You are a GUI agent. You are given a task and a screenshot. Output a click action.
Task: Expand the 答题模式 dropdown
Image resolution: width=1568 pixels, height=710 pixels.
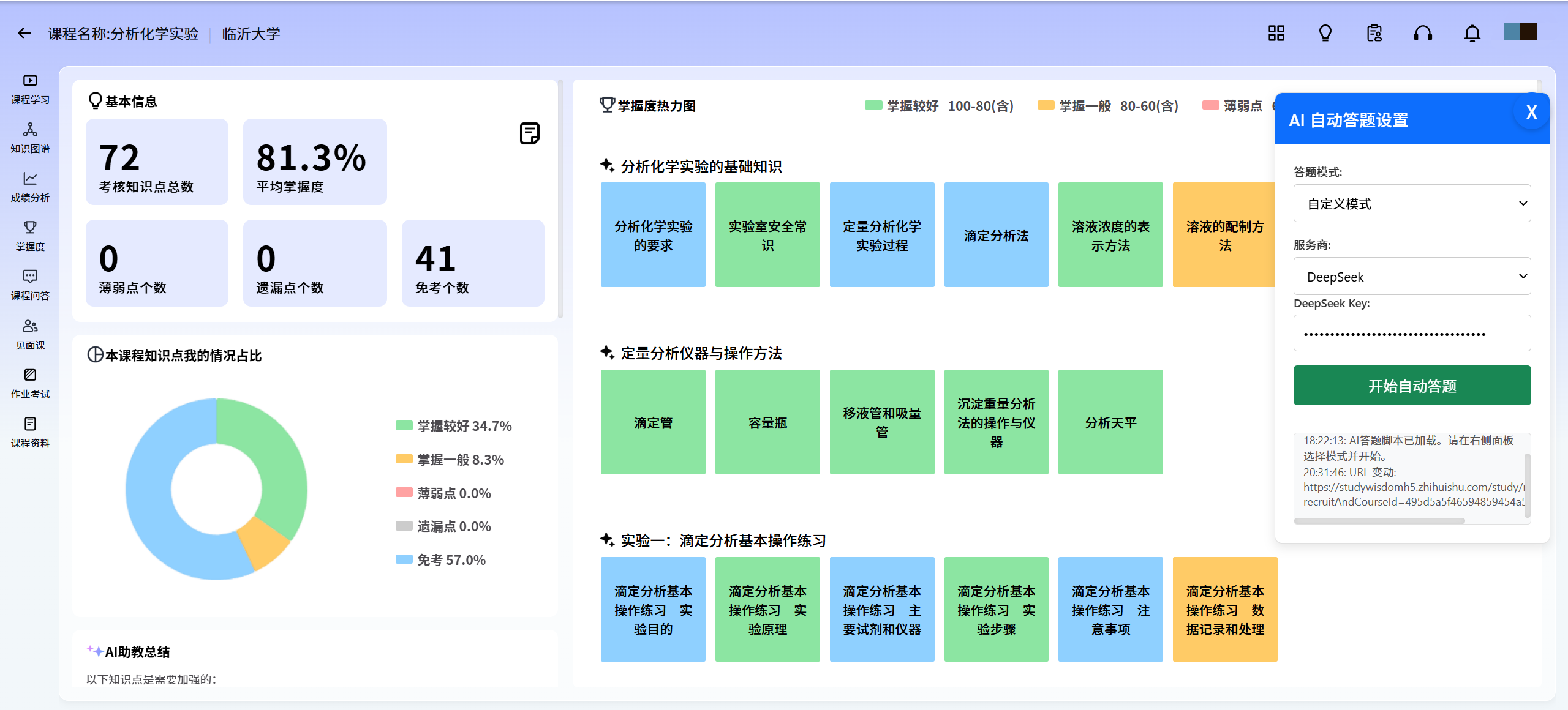(1411, 204)
